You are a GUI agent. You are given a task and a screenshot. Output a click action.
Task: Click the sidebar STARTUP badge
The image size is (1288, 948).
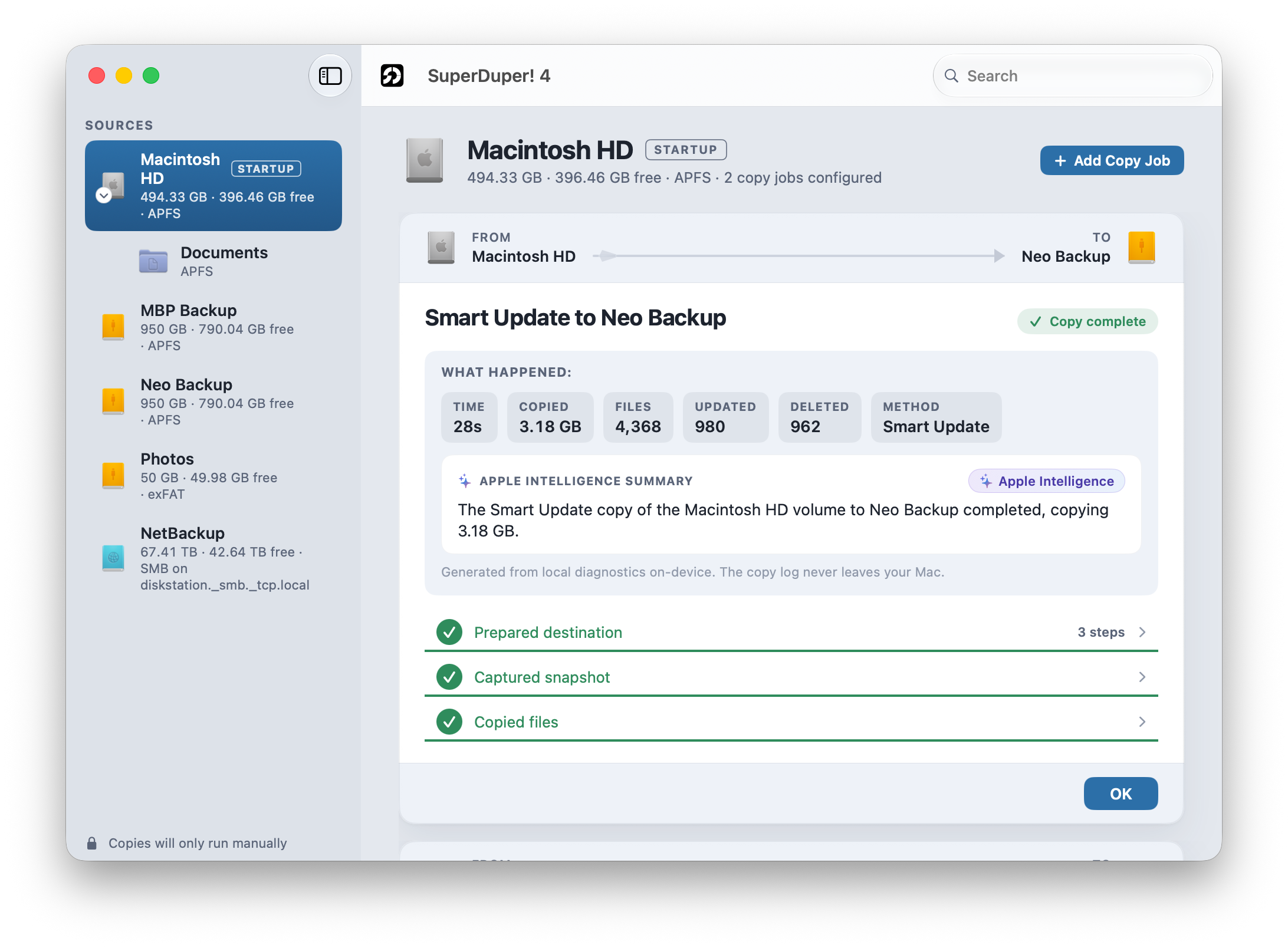click(x=266, y=169)
